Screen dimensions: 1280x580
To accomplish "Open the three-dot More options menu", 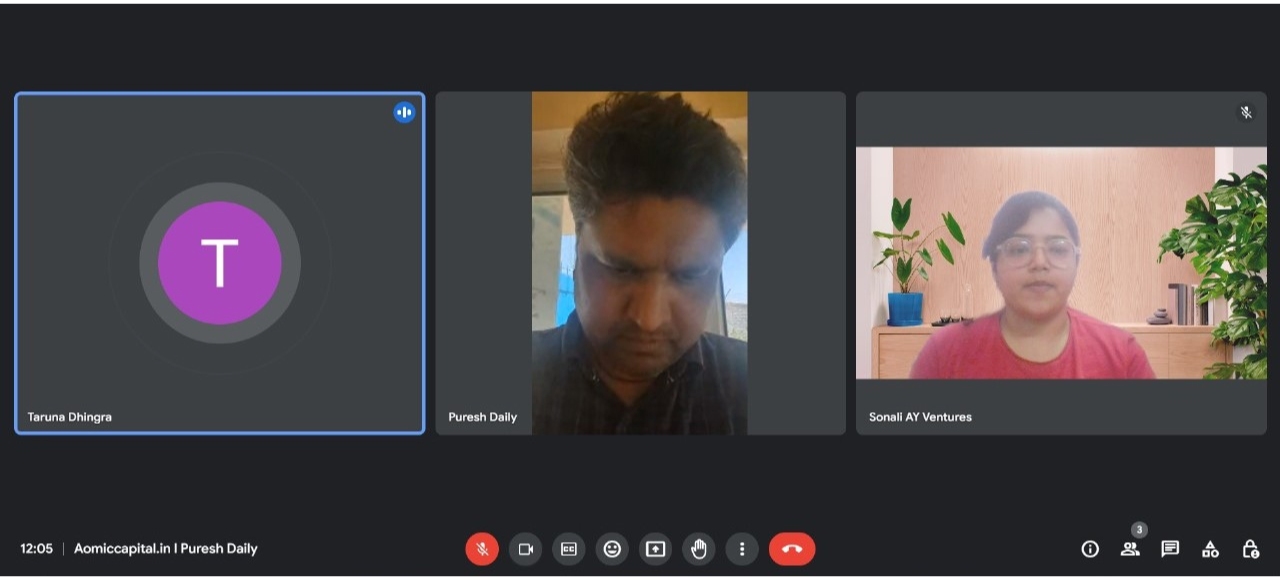I will point(742,549).
